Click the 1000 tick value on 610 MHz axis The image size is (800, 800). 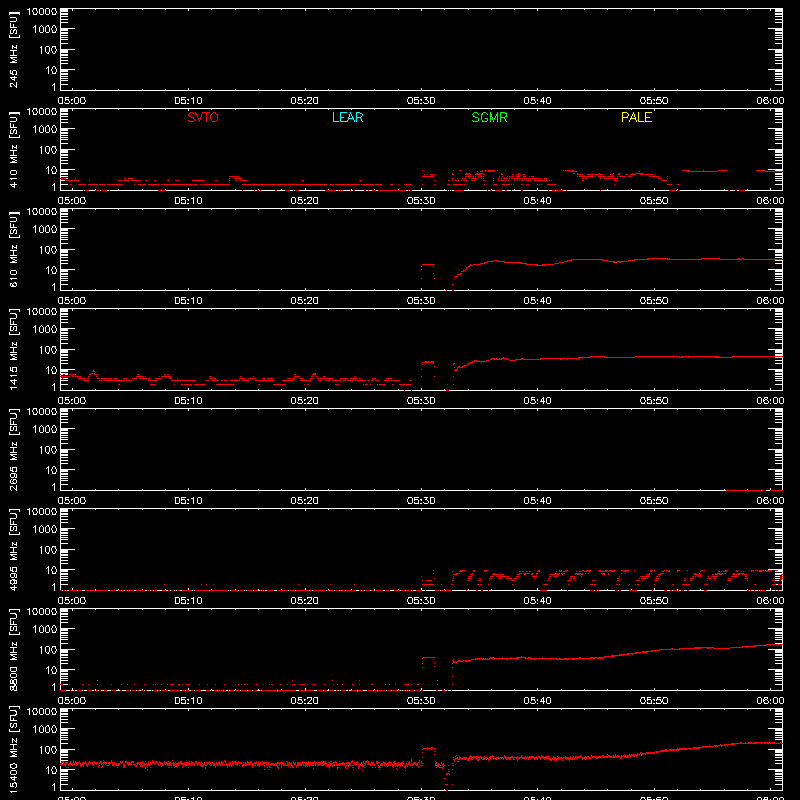coord(45,230)
